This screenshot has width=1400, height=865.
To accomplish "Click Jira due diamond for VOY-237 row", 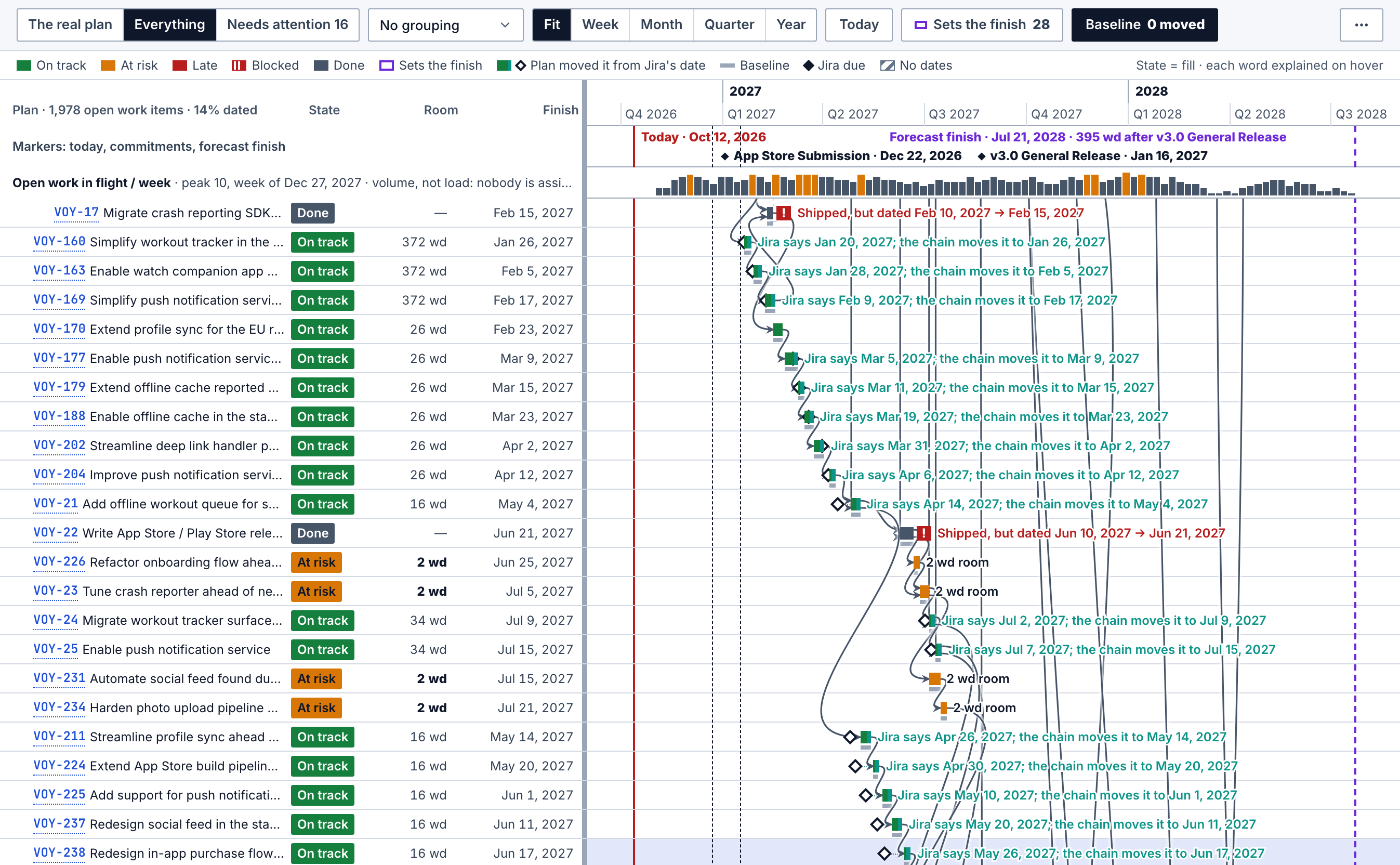I will coord(877,824).
